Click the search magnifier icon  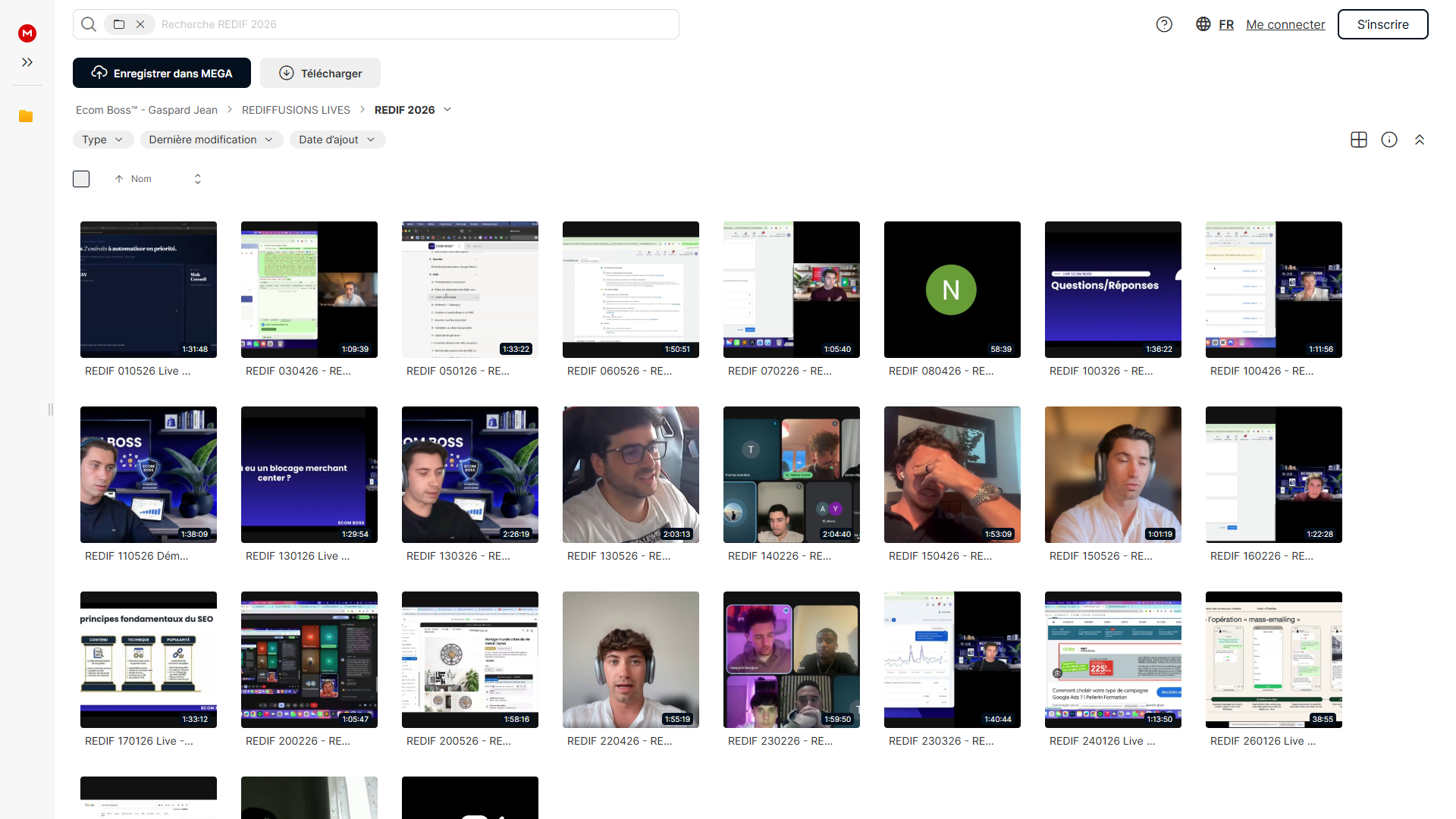(89, 24)
